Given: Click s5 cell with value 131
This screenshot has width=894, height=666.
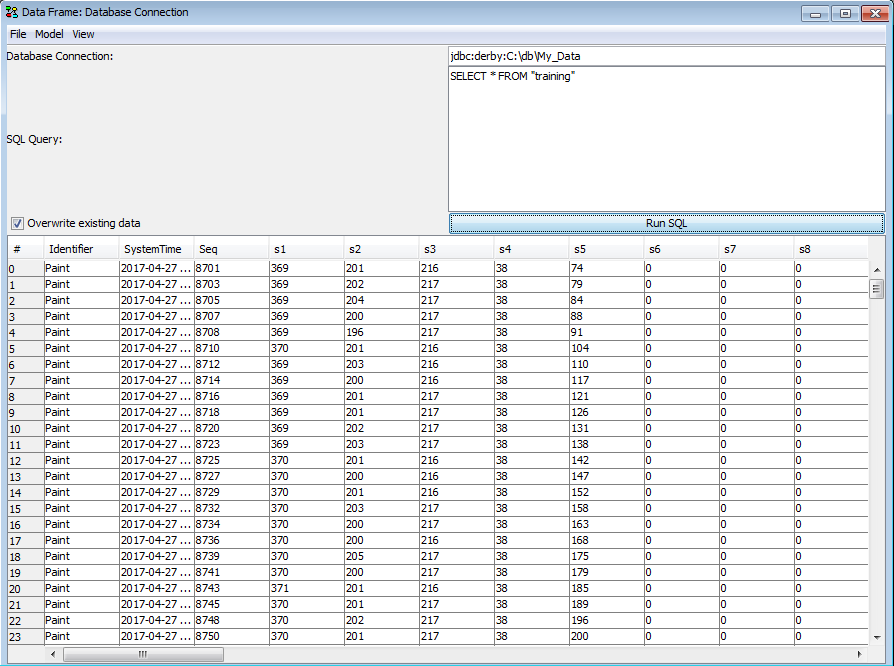Looking at the screenshot, I should [x=607, y=428].
